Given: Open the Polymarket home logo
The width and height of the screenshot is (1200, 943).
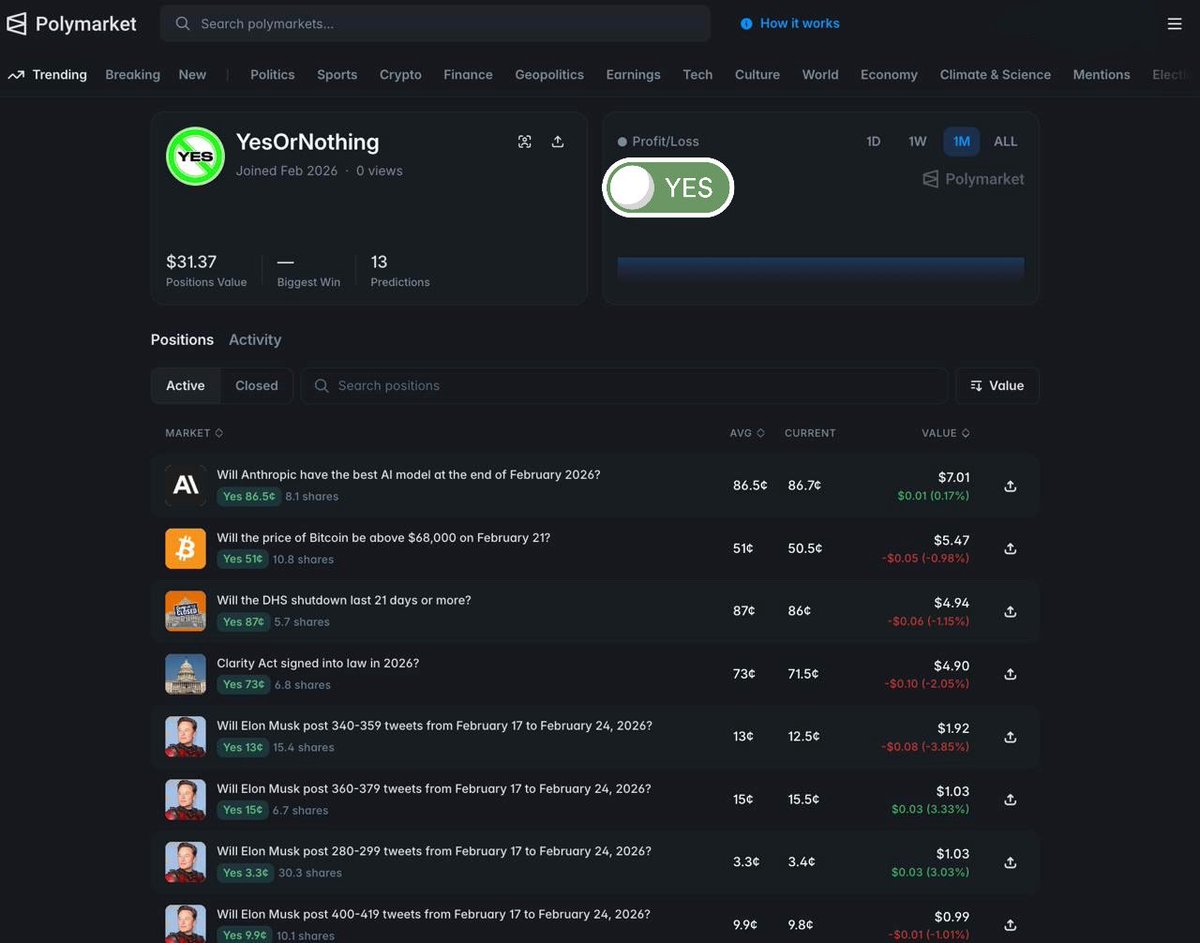Looking at the screenshot, I should [x=71, y=24].
